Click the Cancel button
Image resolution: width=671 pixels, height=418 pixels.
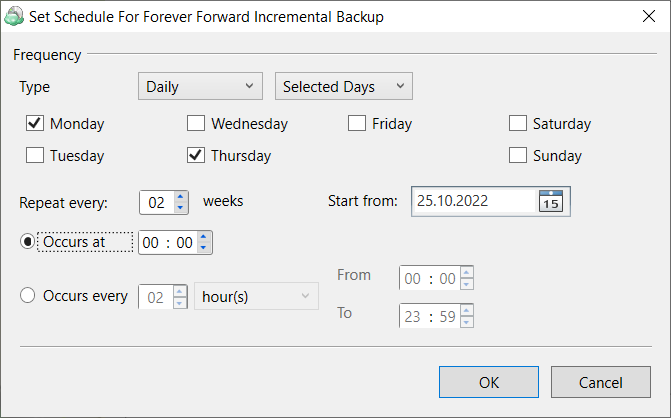point(601,382)
